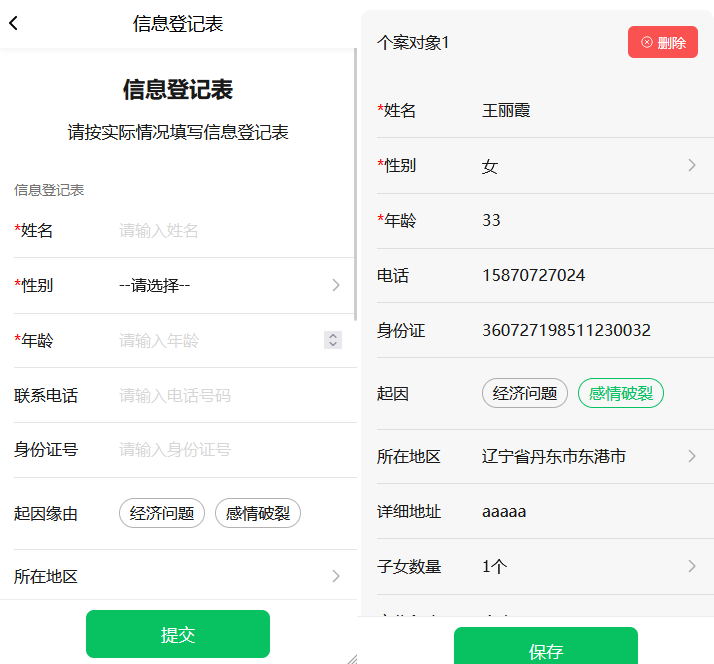
Task: Select 经济问题 tag in 起因 row
Action: pos(525,393)
